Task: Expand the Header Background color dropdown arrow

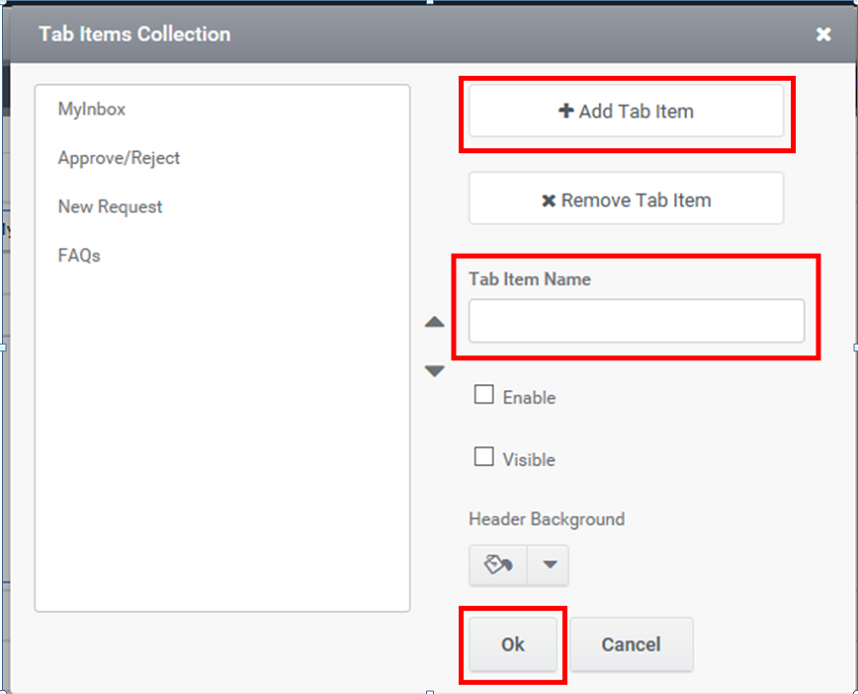Action: click(x=549, y=565)
